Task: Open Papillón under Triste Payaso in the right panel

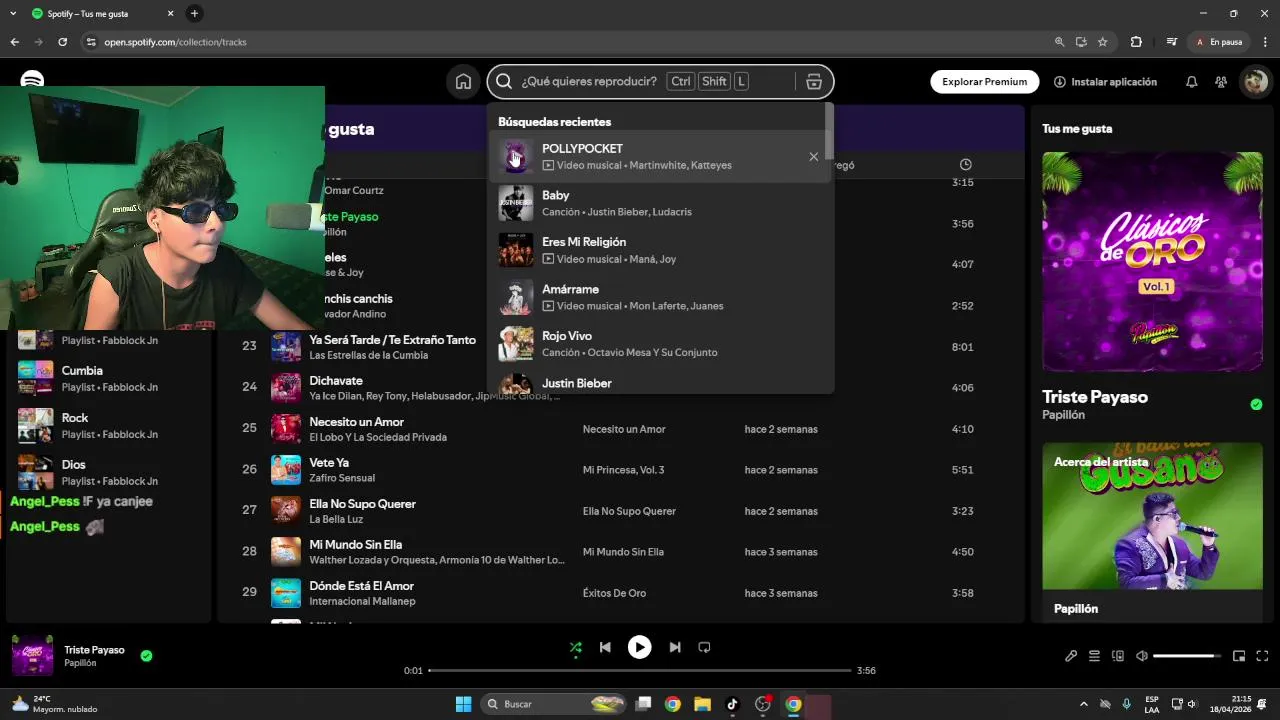Action: (x=1063, y=415)
